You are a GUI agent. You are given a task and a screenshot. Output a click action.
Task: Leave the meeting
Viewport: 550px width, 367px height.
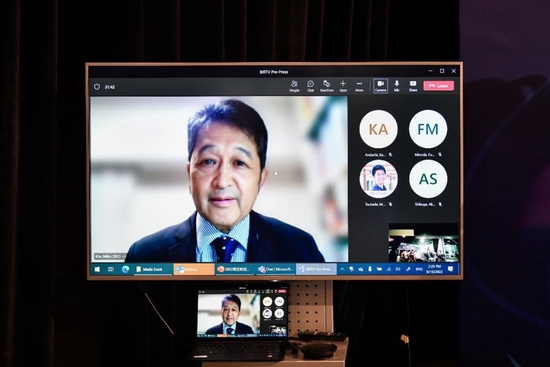point(438,86)
